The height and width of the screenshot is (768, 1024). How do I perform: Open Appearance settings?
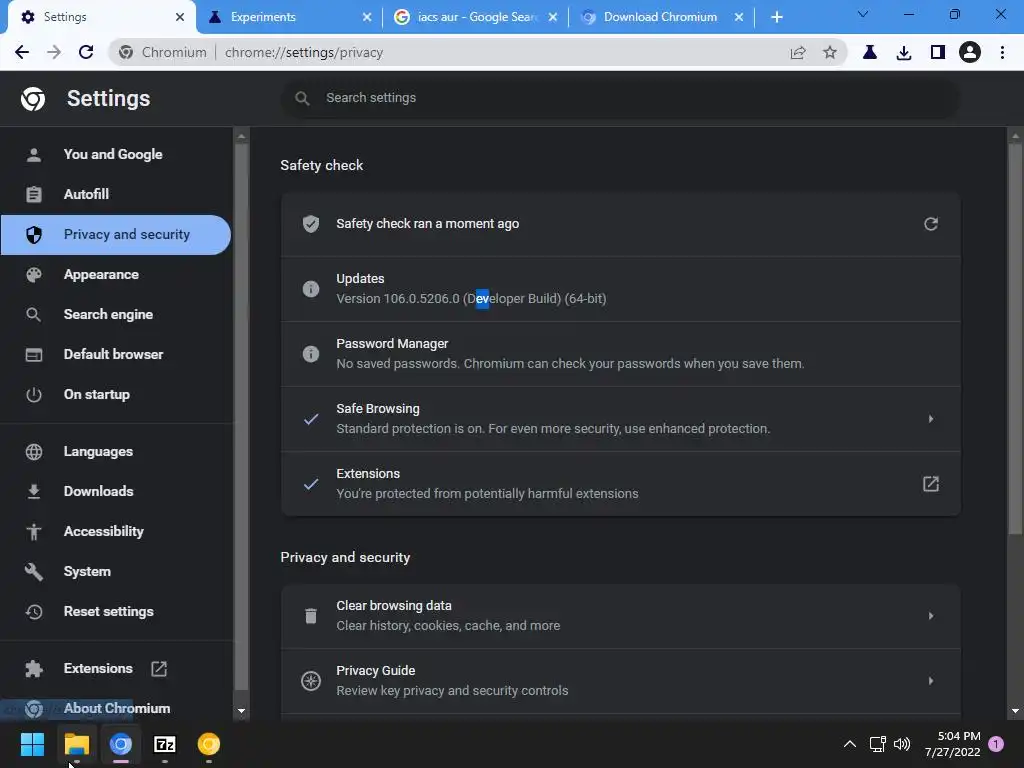(115, 274)
